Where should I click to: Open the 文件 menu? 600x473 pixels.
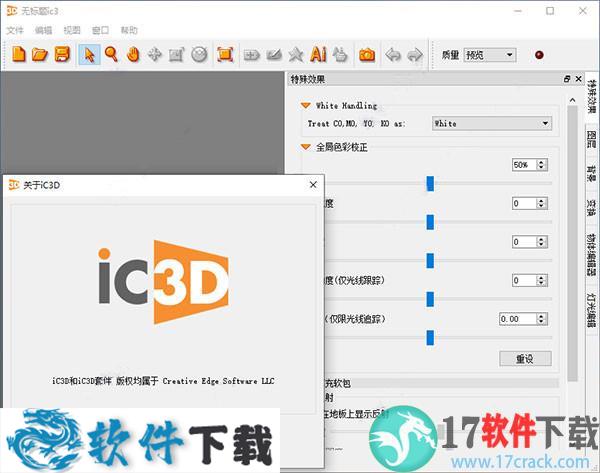[15, 30]
